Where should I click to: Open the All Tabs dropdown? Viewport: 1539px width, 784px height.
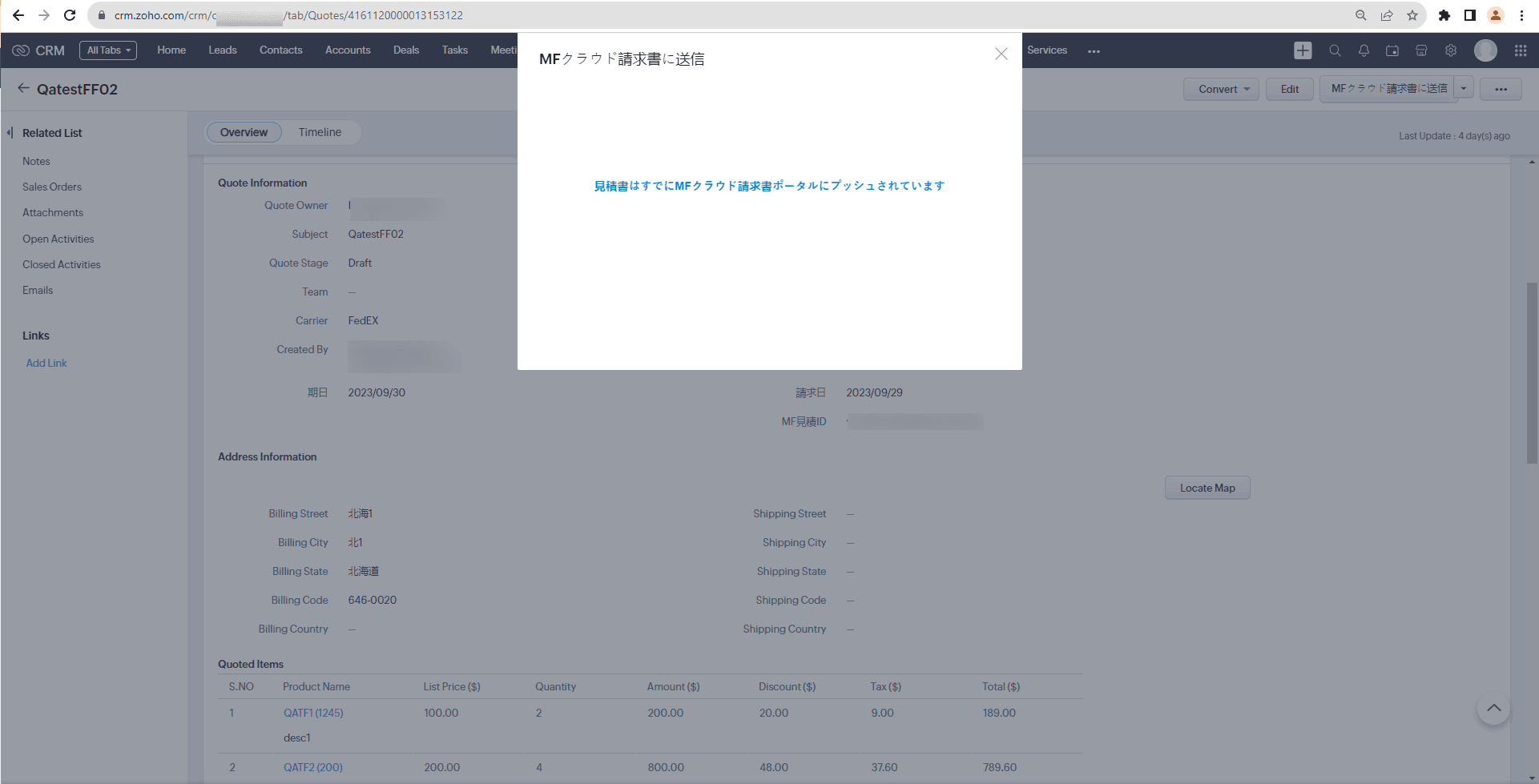(x=108, y=50)
